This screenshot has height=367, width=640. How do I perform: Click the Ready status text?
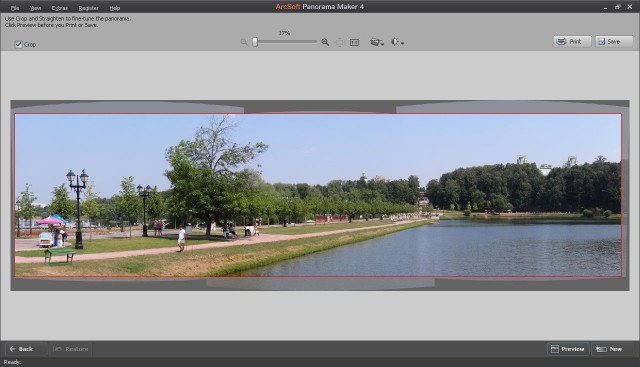(12, 362)
